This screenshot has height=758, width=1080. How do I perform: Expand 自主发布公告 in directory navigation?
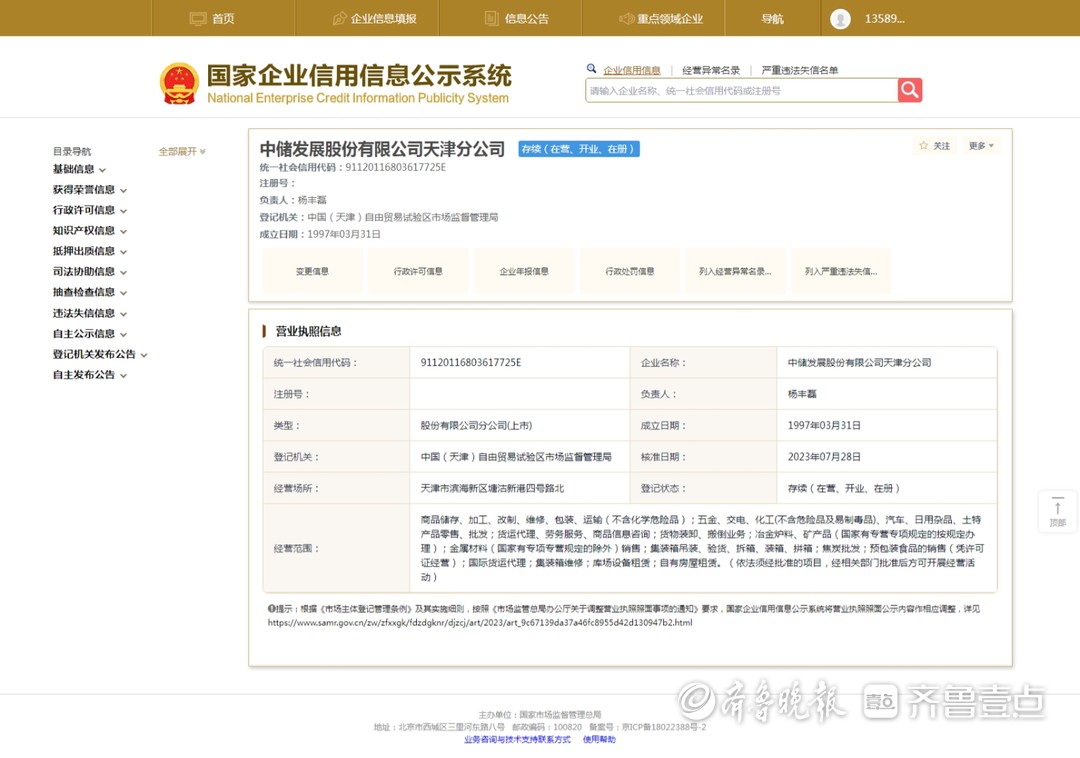[90, 375]
